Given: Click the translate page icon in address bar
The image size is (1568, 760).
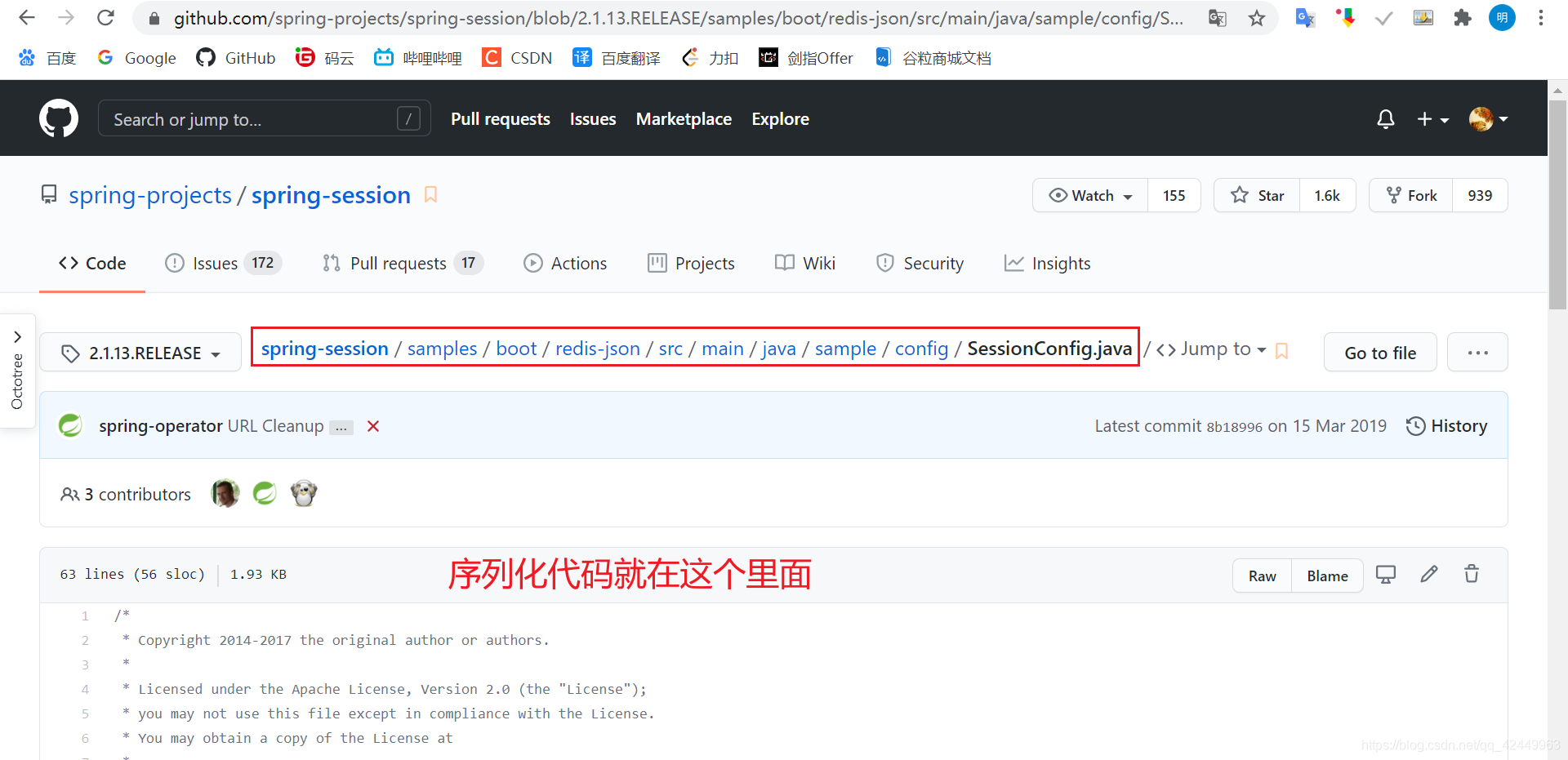Looking at the screenshot, I should tap(1217, 18).
